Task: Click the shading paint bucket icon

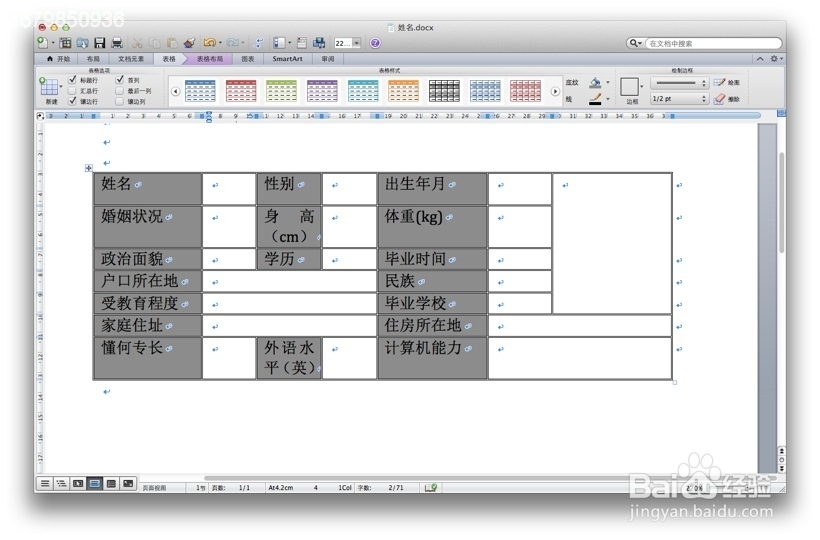Action: tap(595, 83)
